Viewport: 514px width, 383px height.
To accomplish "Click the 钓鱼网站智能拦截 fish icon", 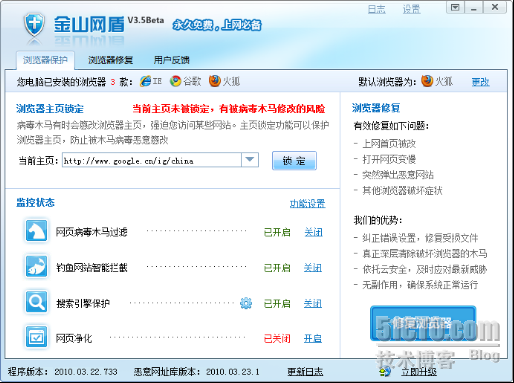I will 36,266.
